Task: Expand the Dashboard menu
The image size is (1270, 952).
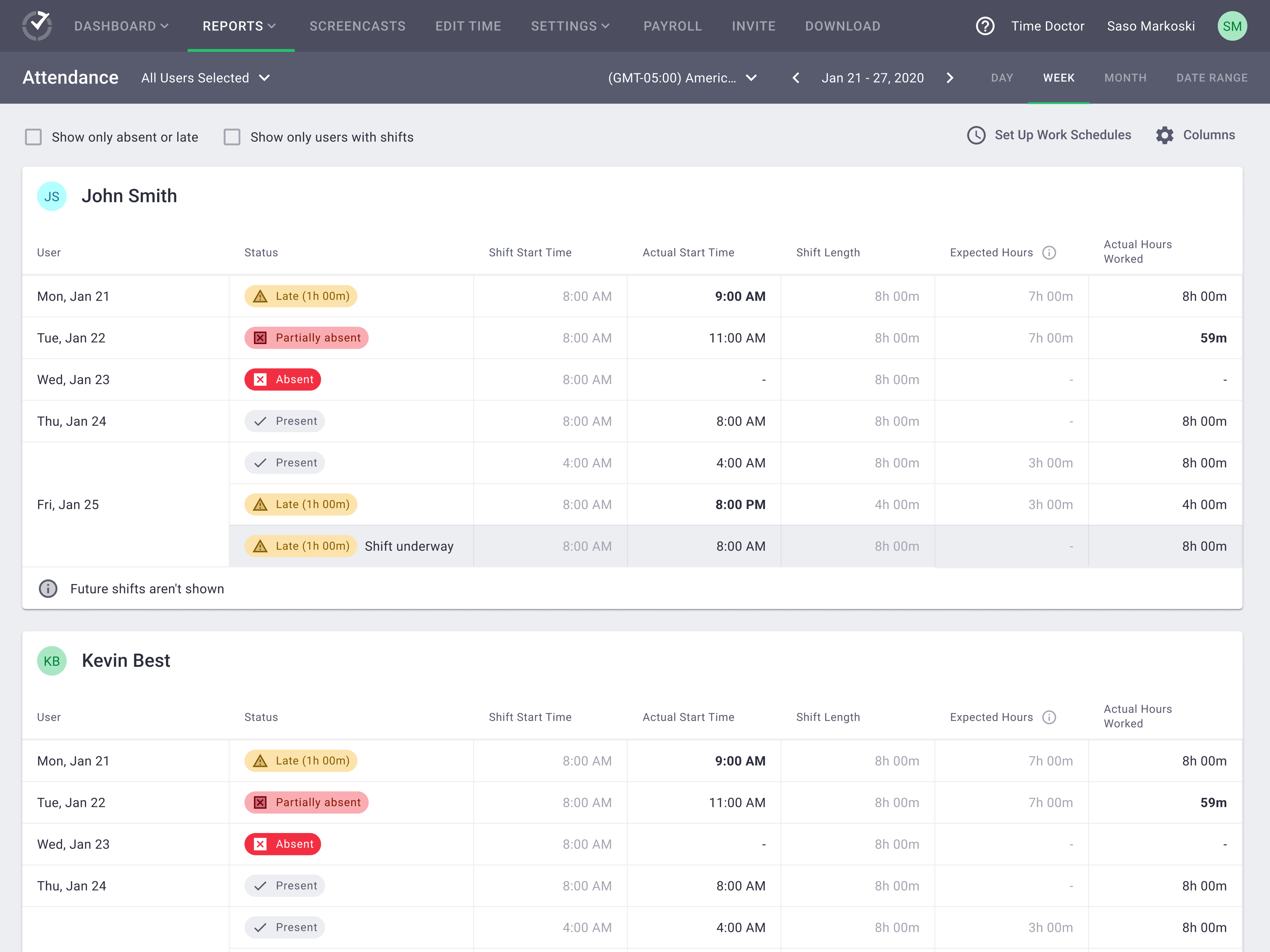Action: click(121, 26)
